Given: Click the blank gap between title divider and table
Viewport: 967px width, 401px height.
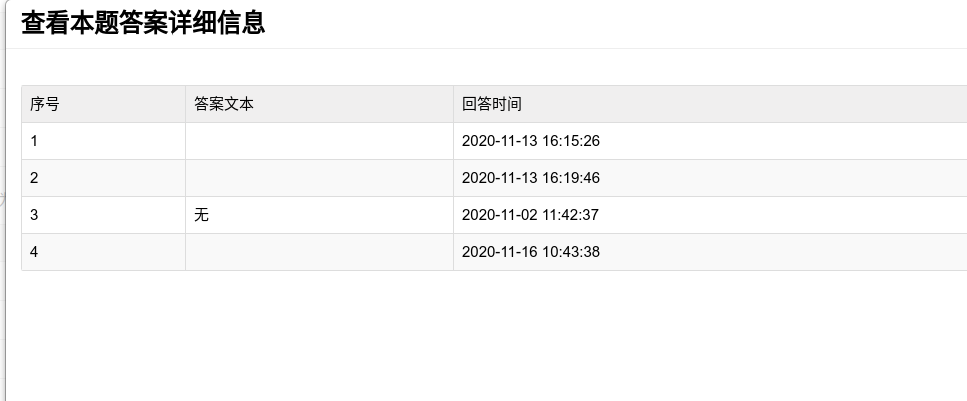Looking at the screenshot, I should [x=480, y=67].
